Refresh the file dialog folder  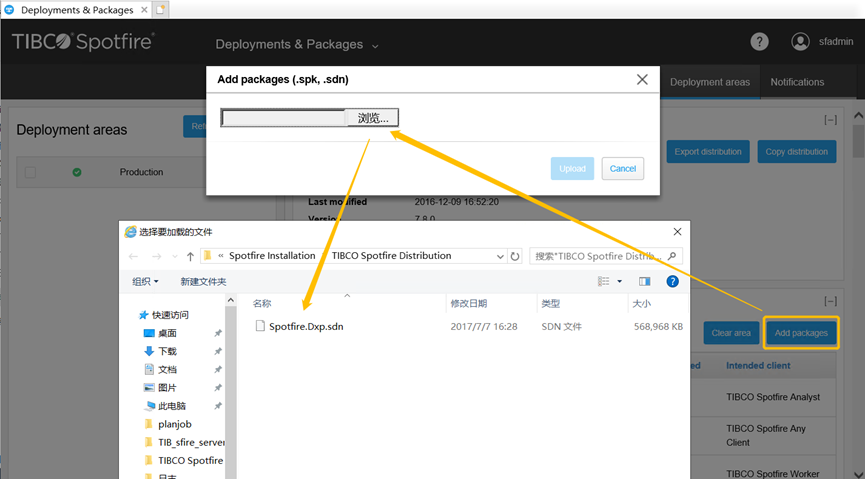click(515, 256)
